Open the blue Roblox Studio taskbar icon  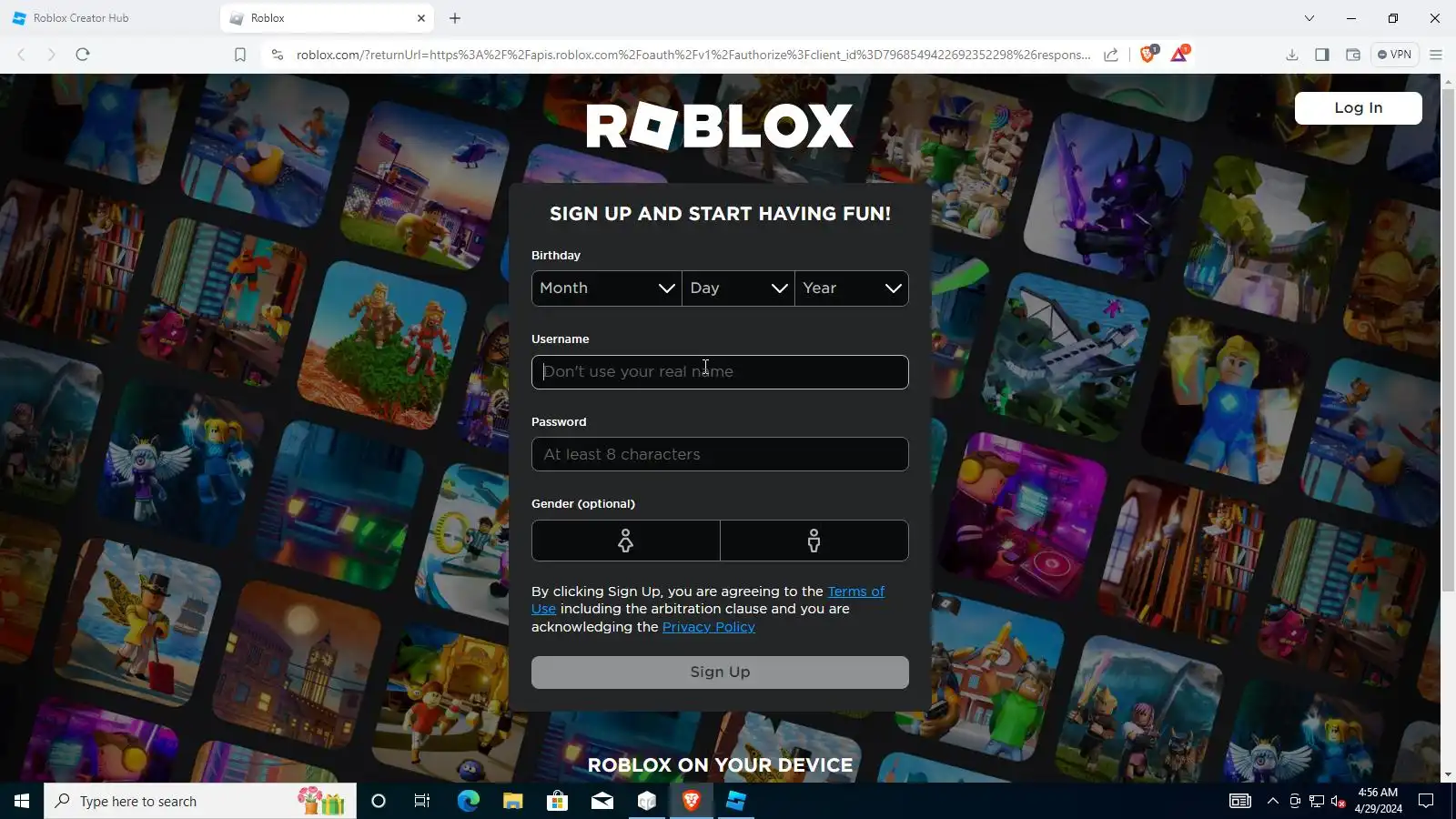(736, 801)
